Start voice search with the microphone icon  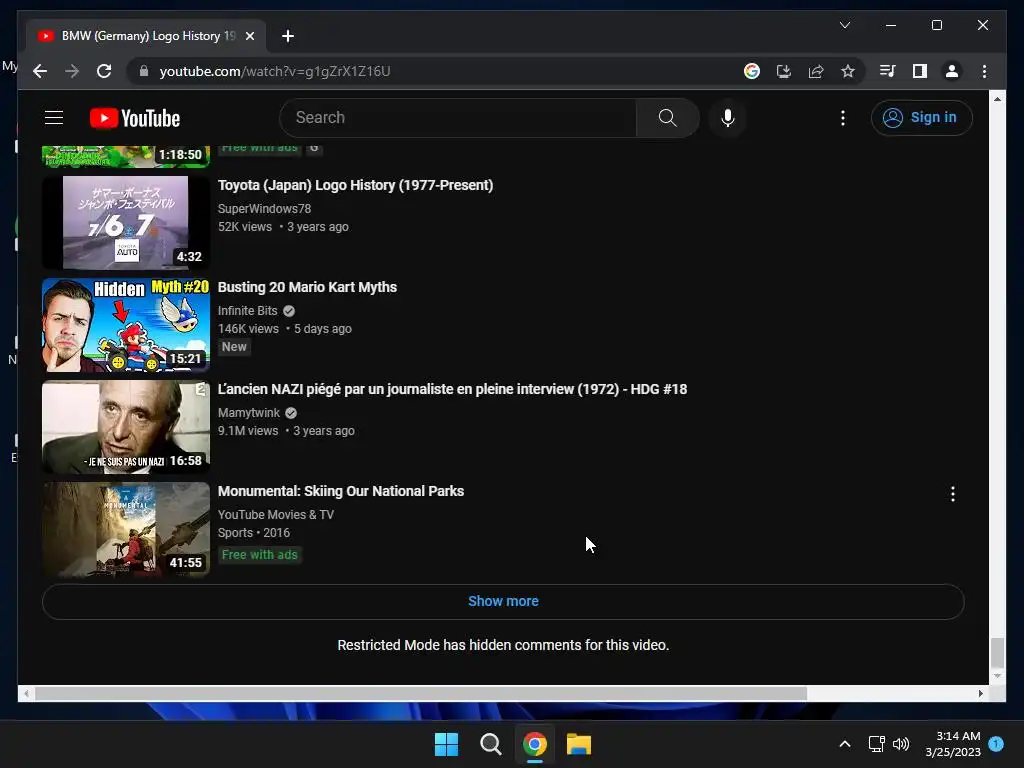[728, 118]
